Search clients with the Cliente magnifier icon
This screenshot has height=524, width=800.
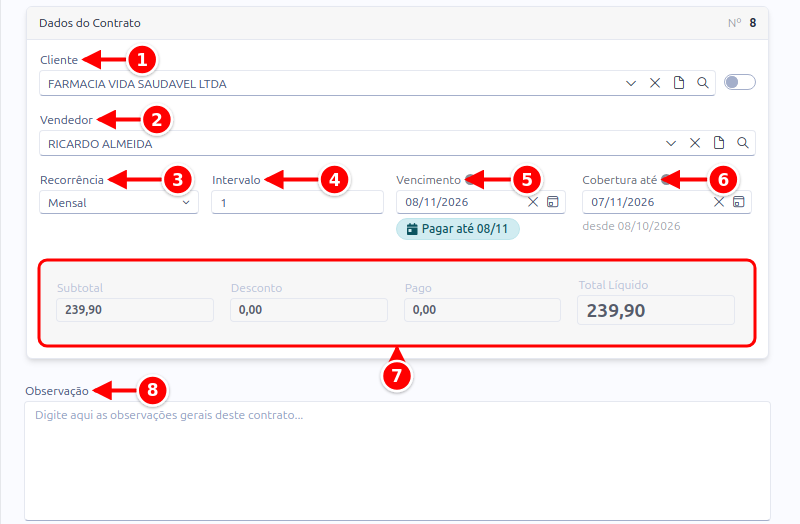pyautogui.click(x=703, y=83)
